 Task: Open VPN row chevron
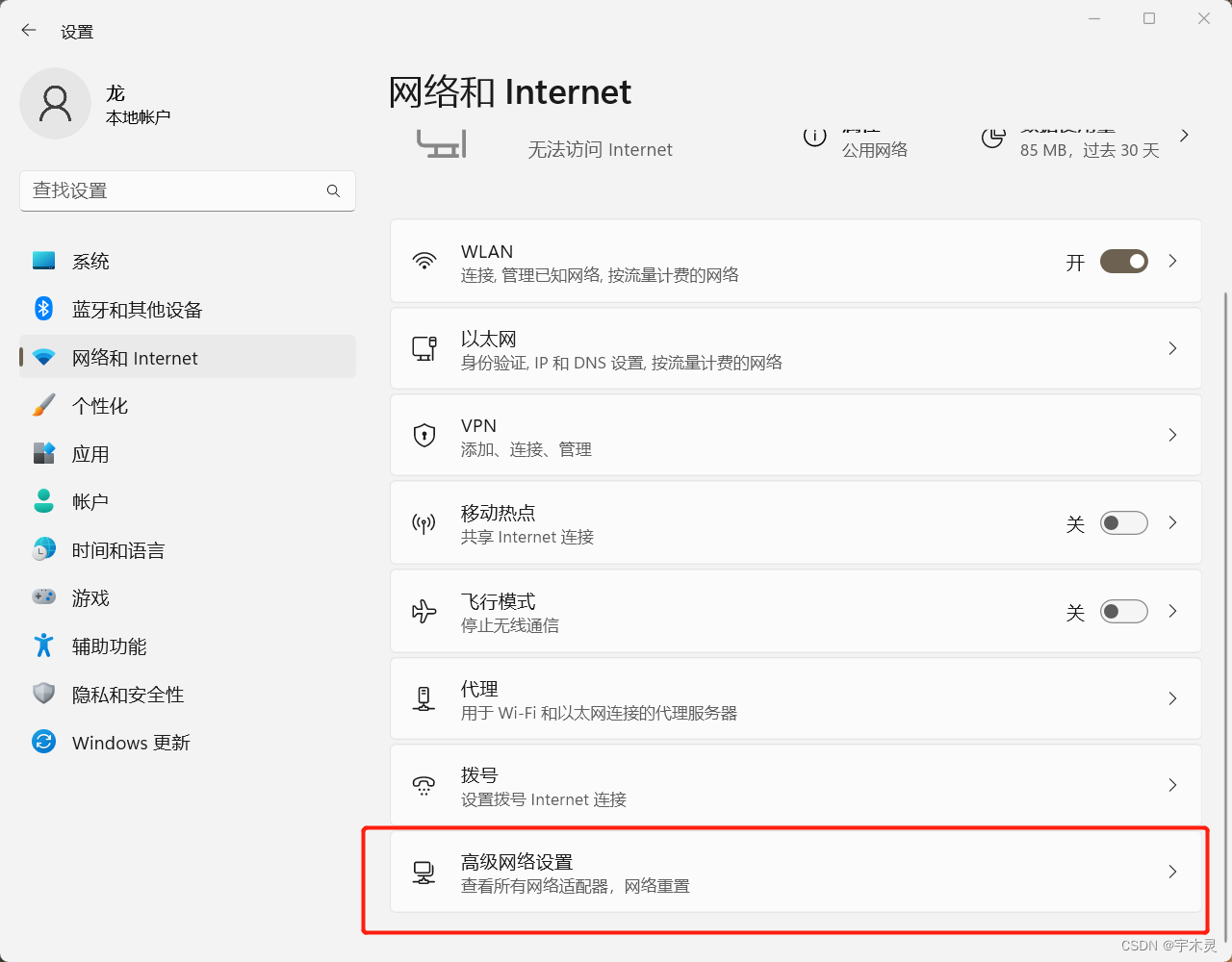[x=1172, y=436]
